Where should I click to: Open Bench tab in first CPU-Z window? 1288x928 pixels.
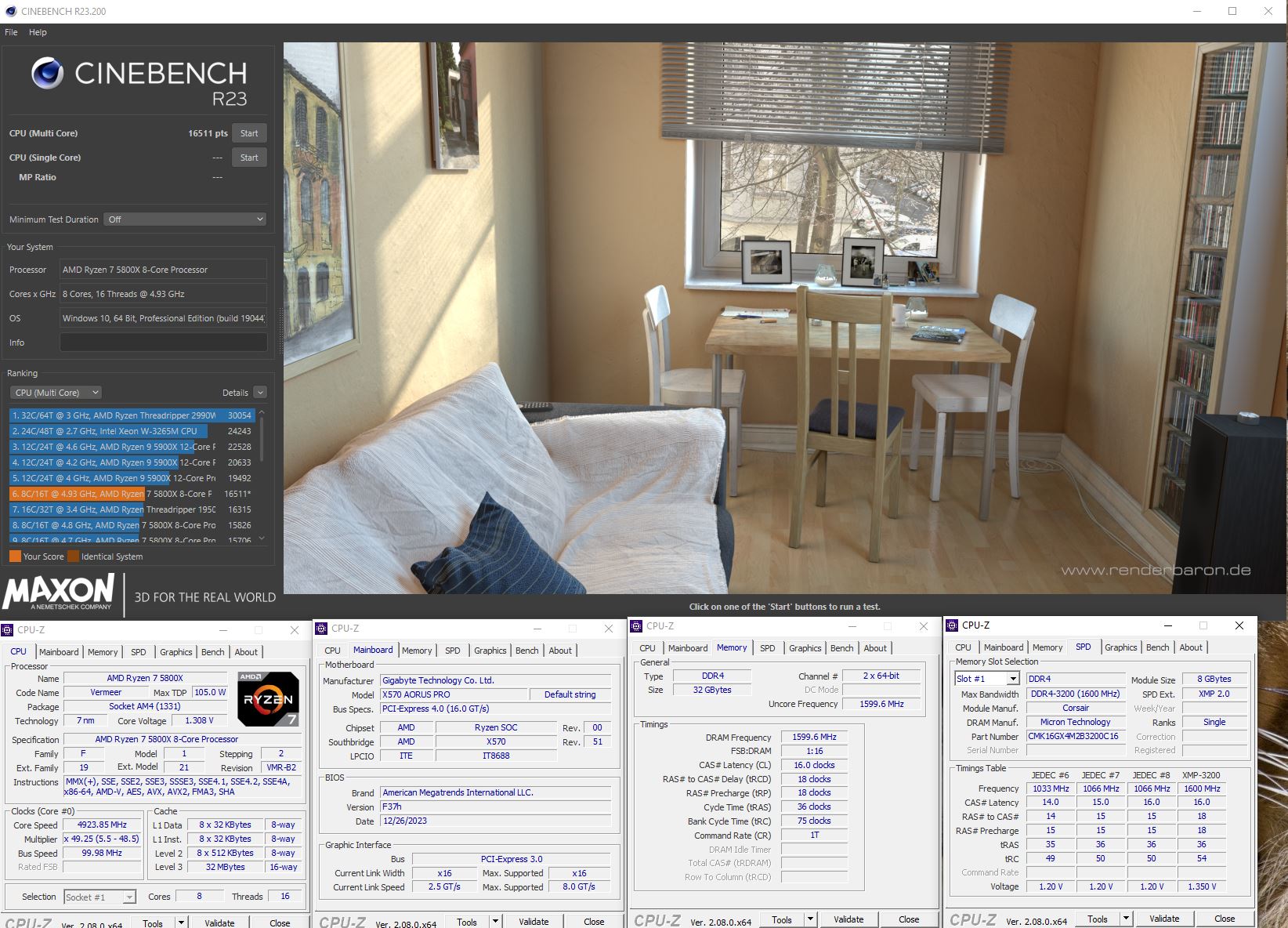coord(212,652)
